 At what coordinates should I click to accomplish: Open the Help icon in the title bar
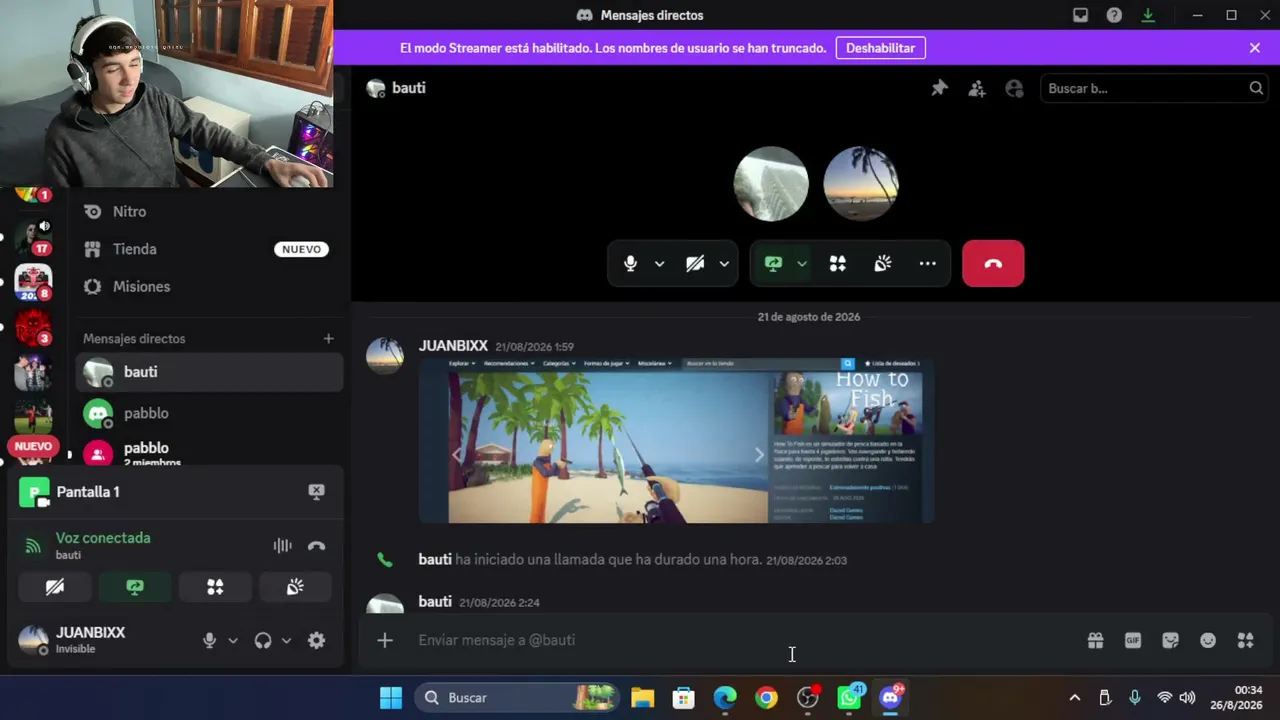[1114, 15]
